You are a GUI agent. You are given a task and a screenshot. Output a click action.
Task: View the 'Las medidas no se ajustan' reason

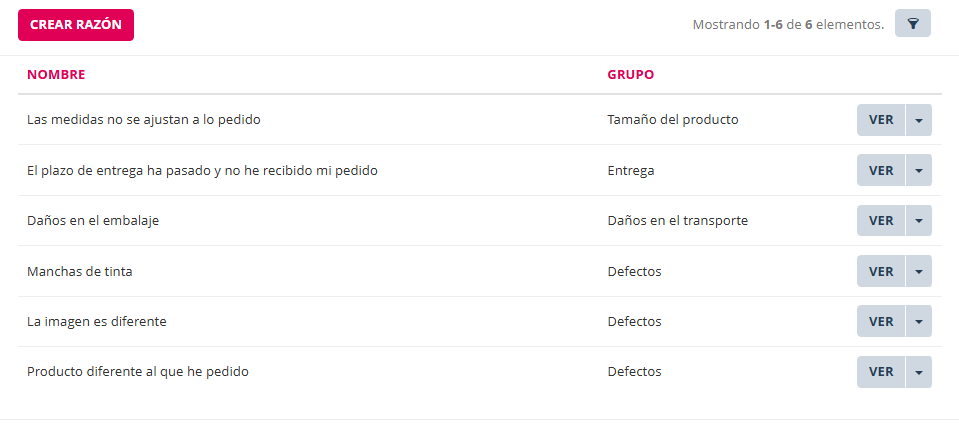tap(880, 120)
